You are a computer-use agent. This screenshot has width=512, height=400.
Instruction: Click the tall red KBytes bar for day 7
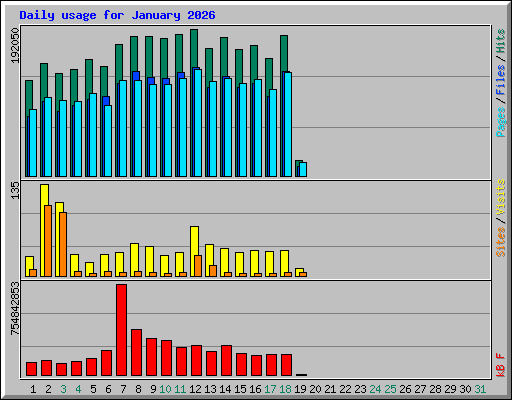click(122, 330)
